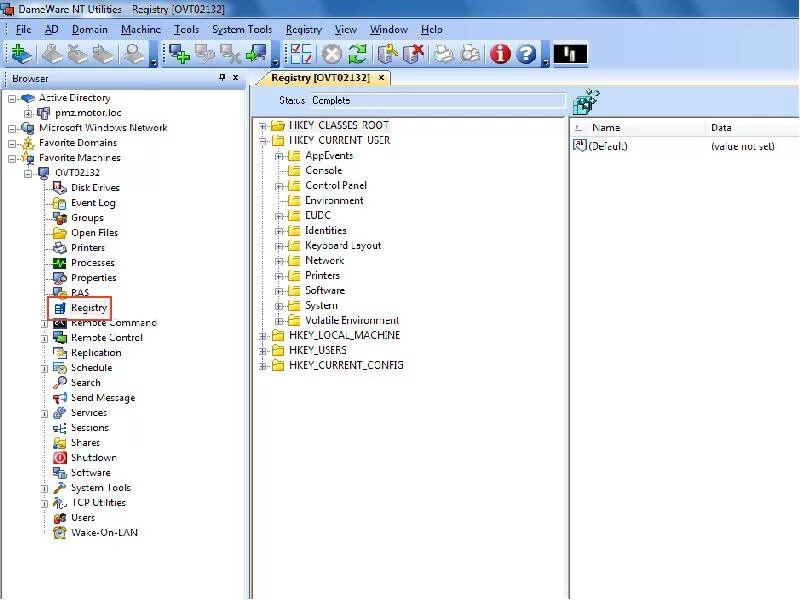Select Replication in the Browser tree
The height and width of the screenshot is (600, 800).
pyautogui.click(x=96, y=353)
